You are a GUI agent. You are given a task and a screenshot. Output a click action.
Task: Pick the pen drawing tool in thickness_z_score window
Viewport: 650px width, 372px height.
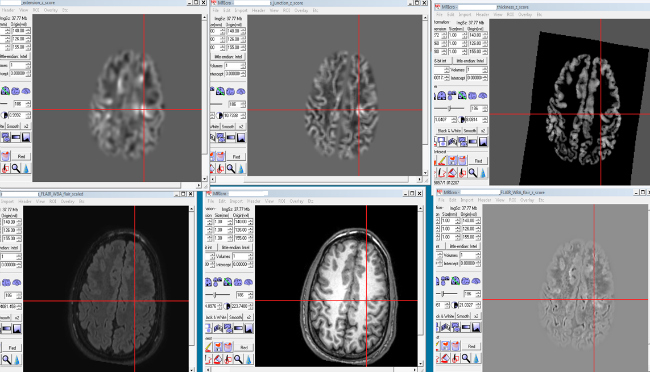click(x=442, y=160)
